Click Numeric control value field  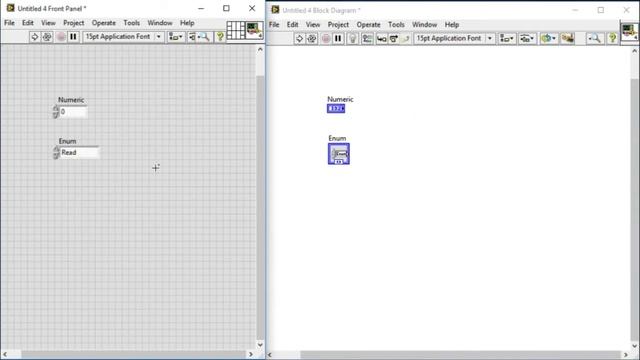(x=73, y=112)
